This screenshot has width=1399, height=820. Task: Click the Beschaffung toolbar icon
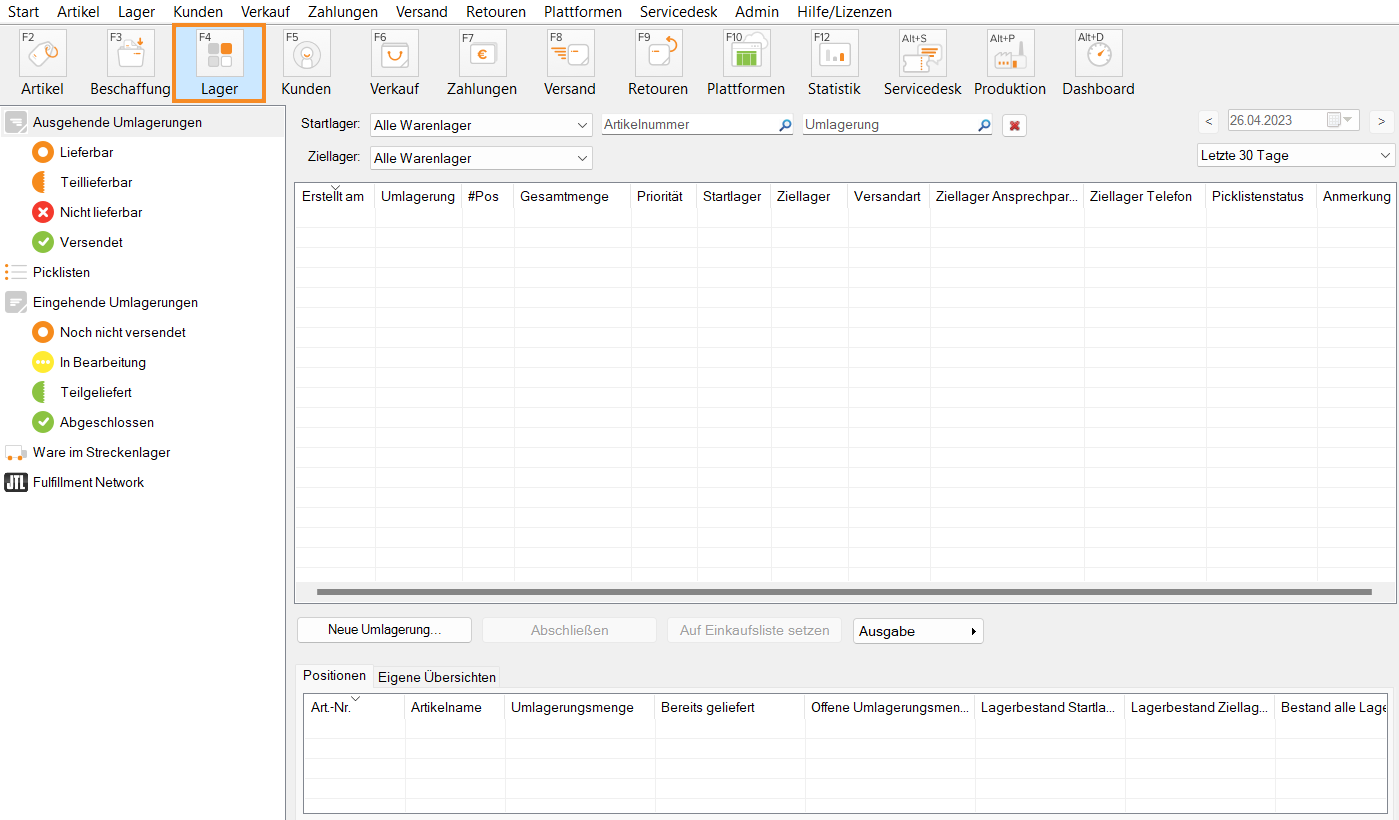coord(130,54)
